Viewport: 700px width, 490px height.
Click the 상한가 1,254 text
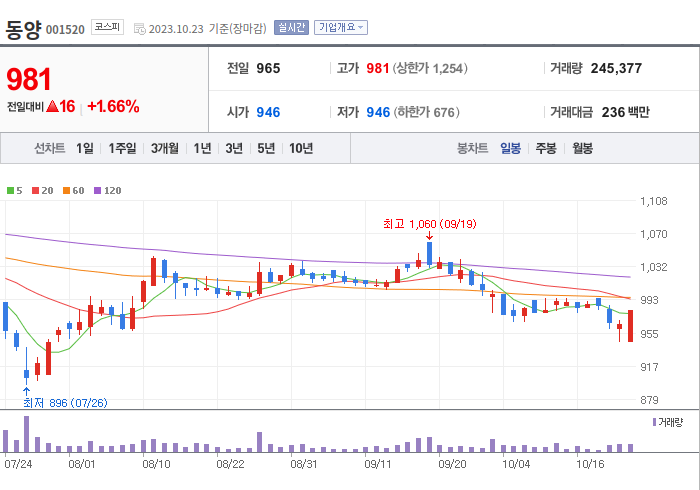[x=430, y=68]
